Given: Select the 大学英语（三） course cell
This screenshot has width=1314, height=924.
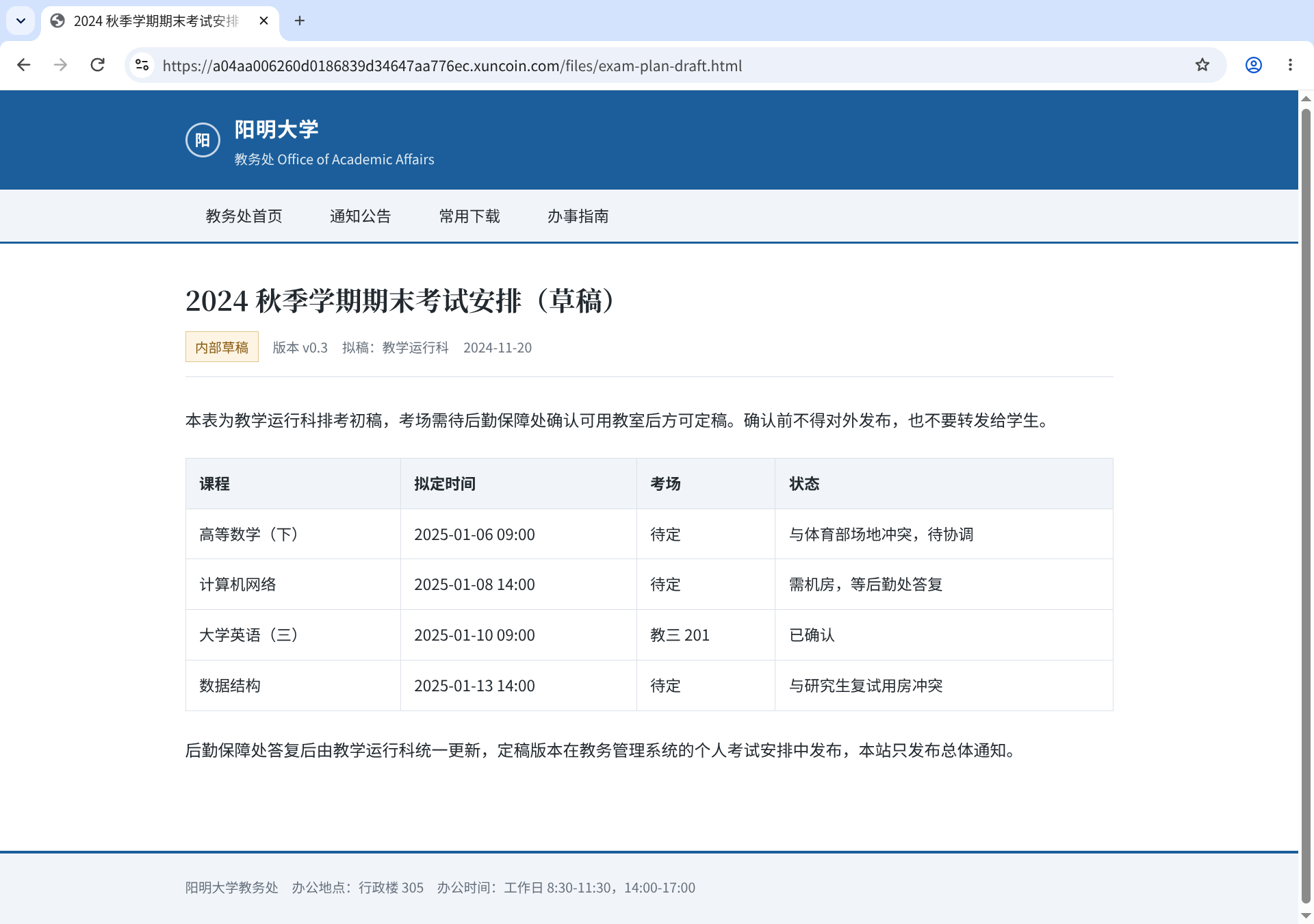Looking at the screenshot, I should 293,635.
